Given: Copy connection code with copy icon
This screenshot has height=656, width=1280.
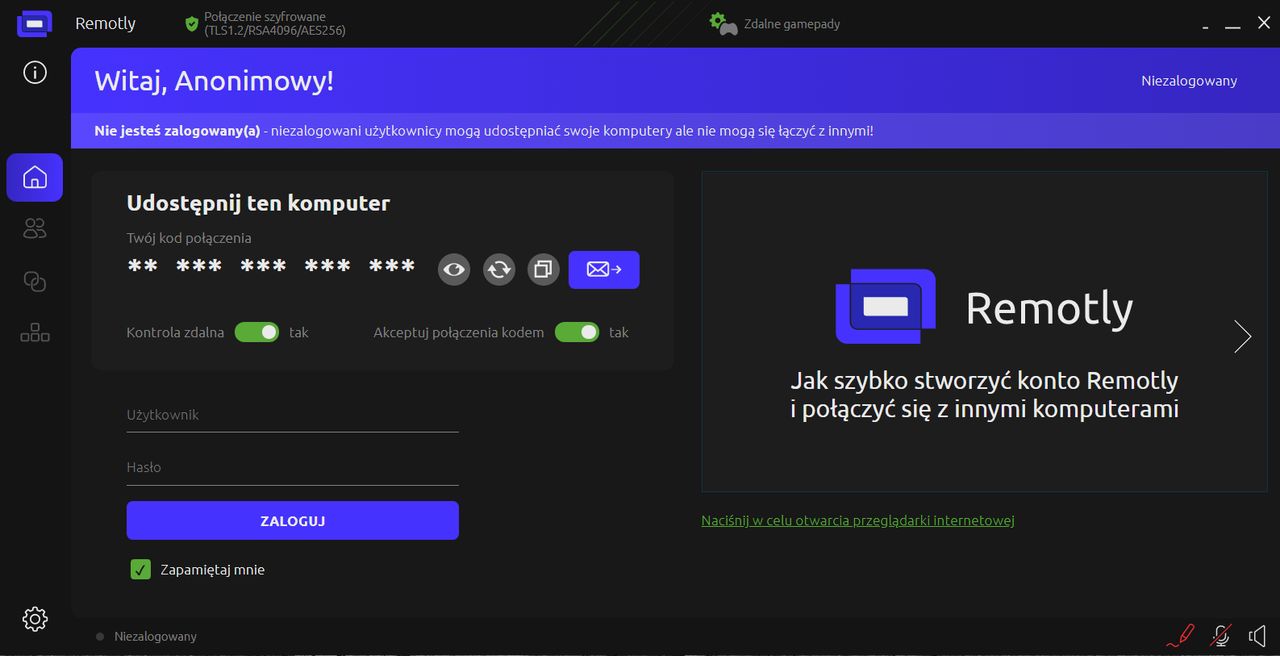Looking at the screenshot, I should click(543, 269).
